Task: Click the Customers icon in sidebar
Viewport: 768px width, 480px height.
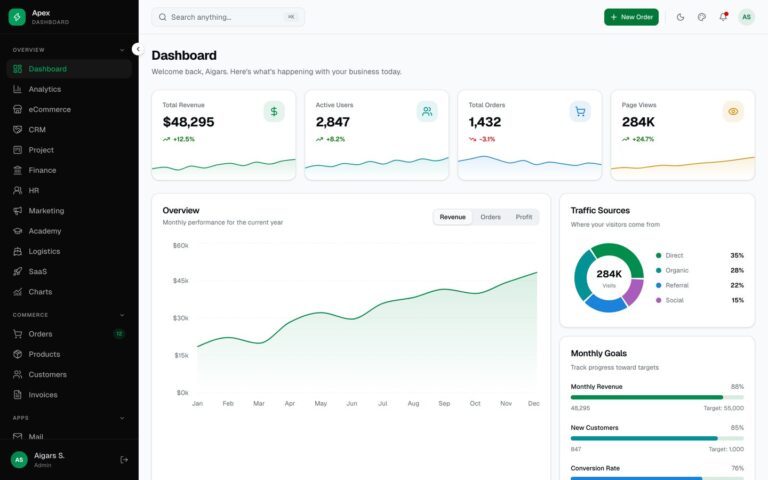Action: click(x=18, y=375)
